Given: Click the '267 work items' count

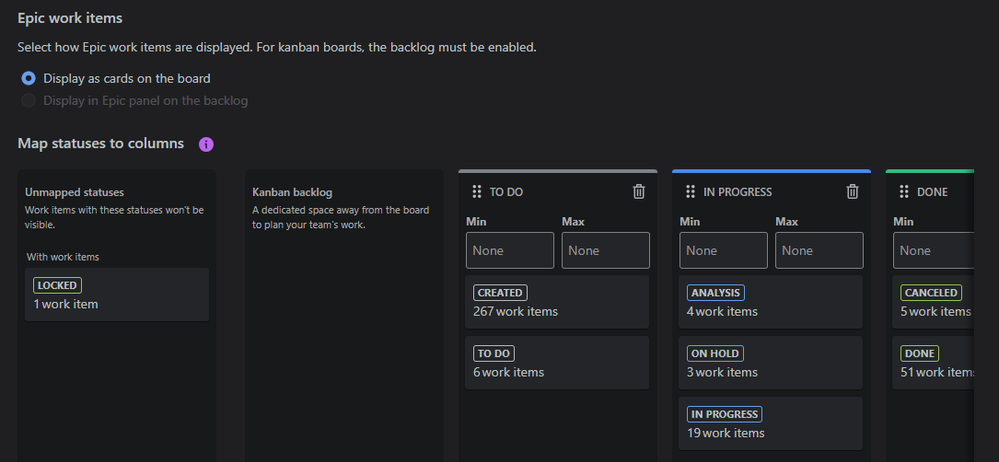Looking at the screenshot, I should click(515, 312).
